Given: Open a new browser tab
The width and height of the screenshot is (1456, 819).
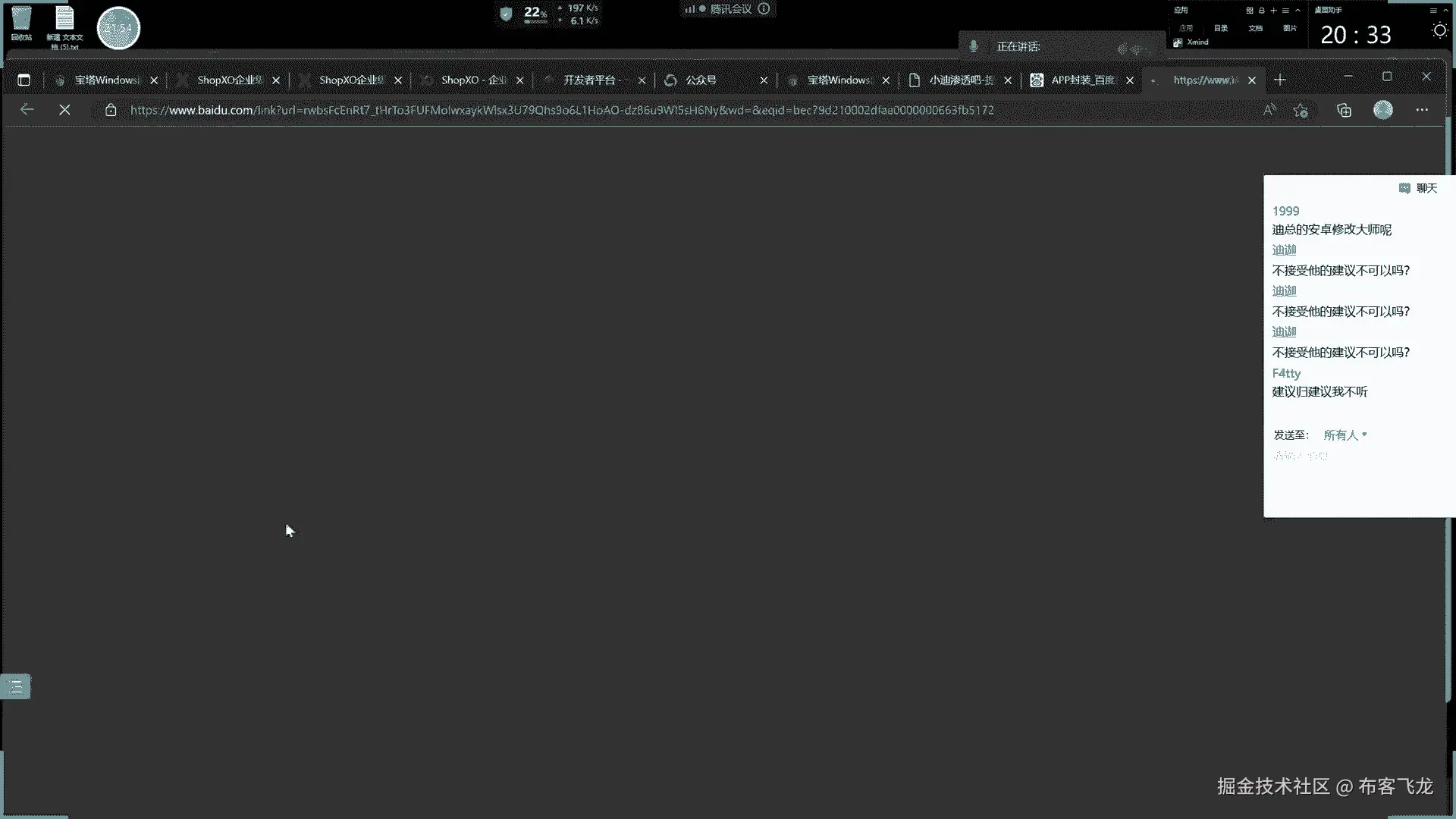Looking at the screenshot, I should (x=1280, y=80).
